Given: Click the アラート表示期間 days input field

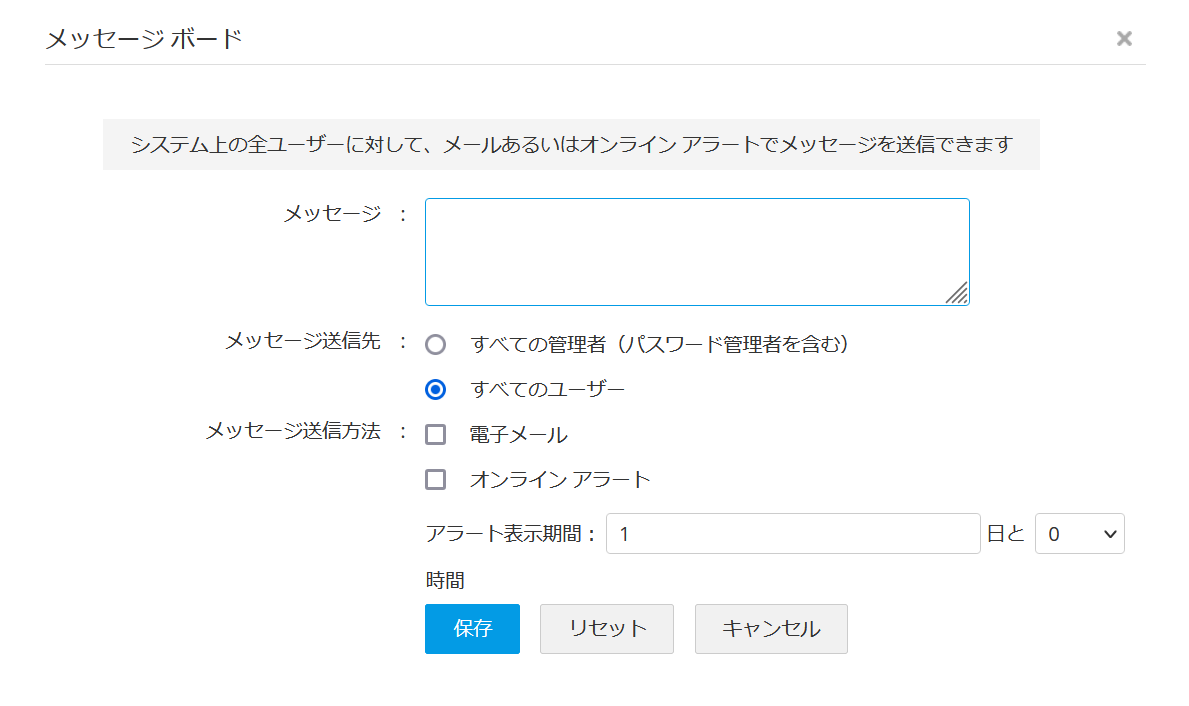Looking at the screenshot, I should pyautogui.click(x=792, y=534).
